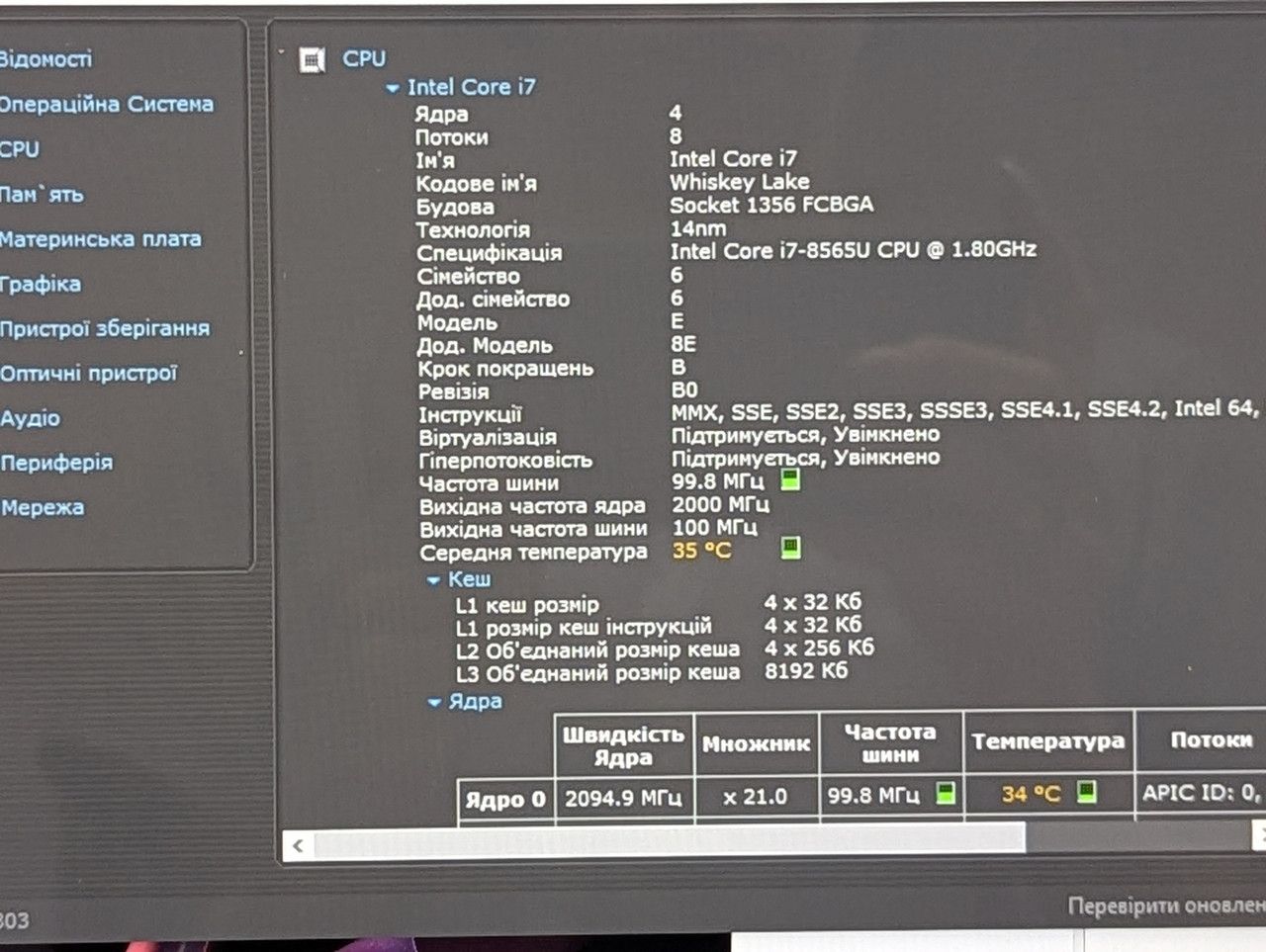Click the L3 Об'єднаний розмір кеша label

click(x=597, y=673)
